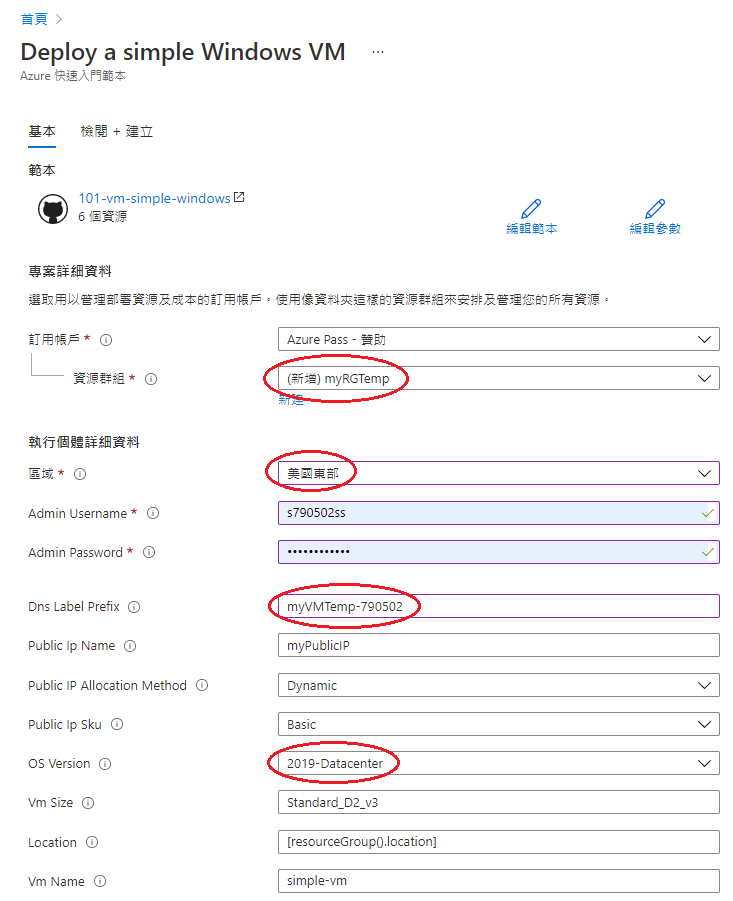Show info tooltip for Admin Username
Viewport: 733px width, 901px height.
(x=153, y=513)
